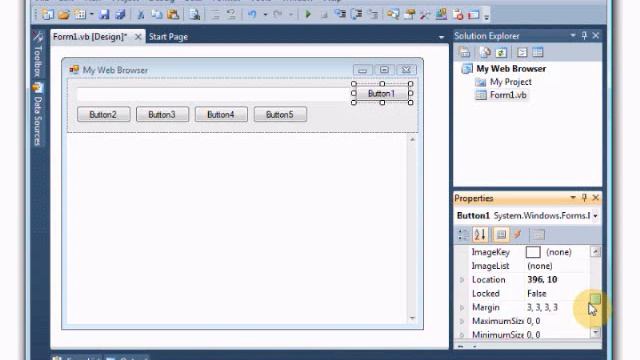The width and height of the screenshot is (640, 360).
Task: Expand the Margin property
Action: click(x=462, y=307)
